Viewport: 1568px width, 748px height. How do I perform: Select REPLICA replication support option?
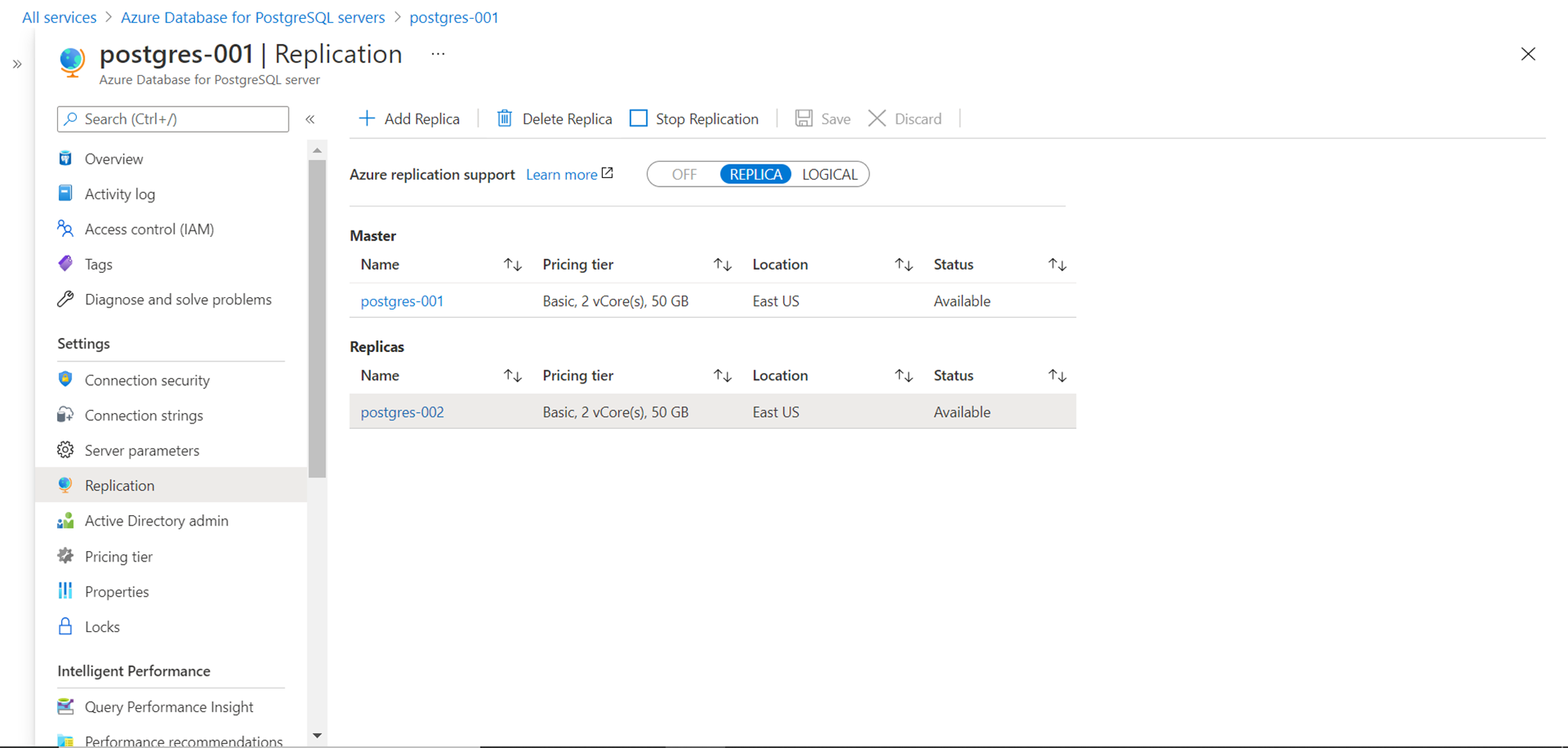point(756,174)
